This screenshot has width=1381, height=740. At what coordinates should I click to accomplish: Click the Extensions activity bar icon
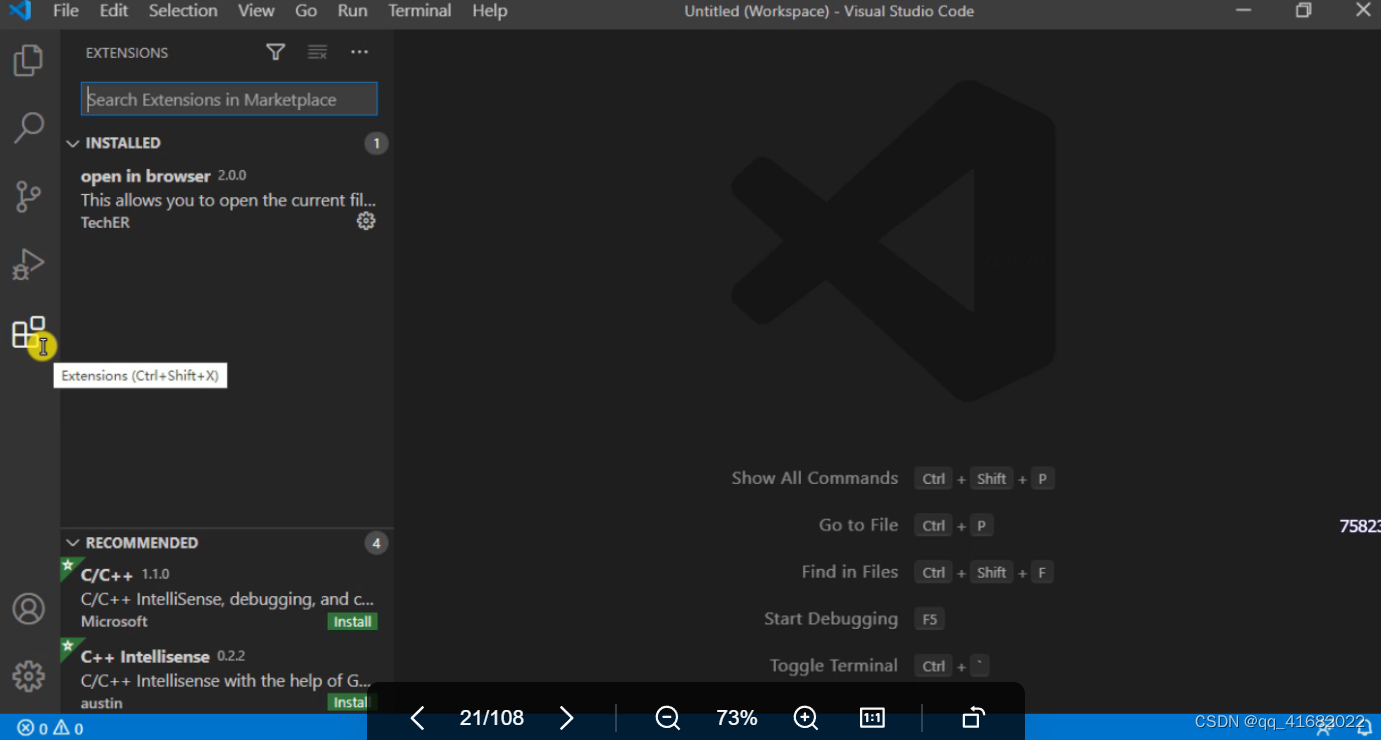[28, 332]
